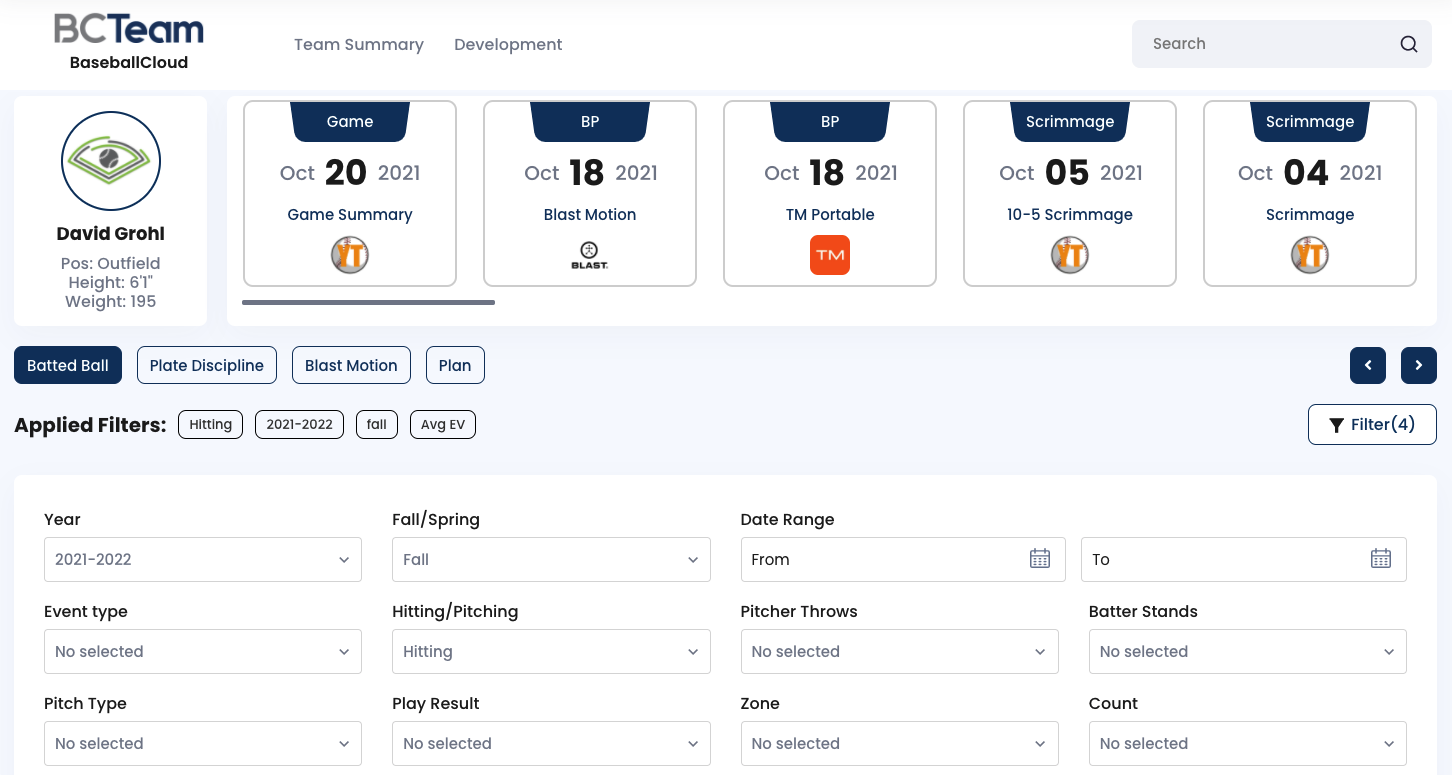This screenshot has height=775, width=1452.
Task: Click the session cards horizontal scrollbar
Action: (368, 302)
